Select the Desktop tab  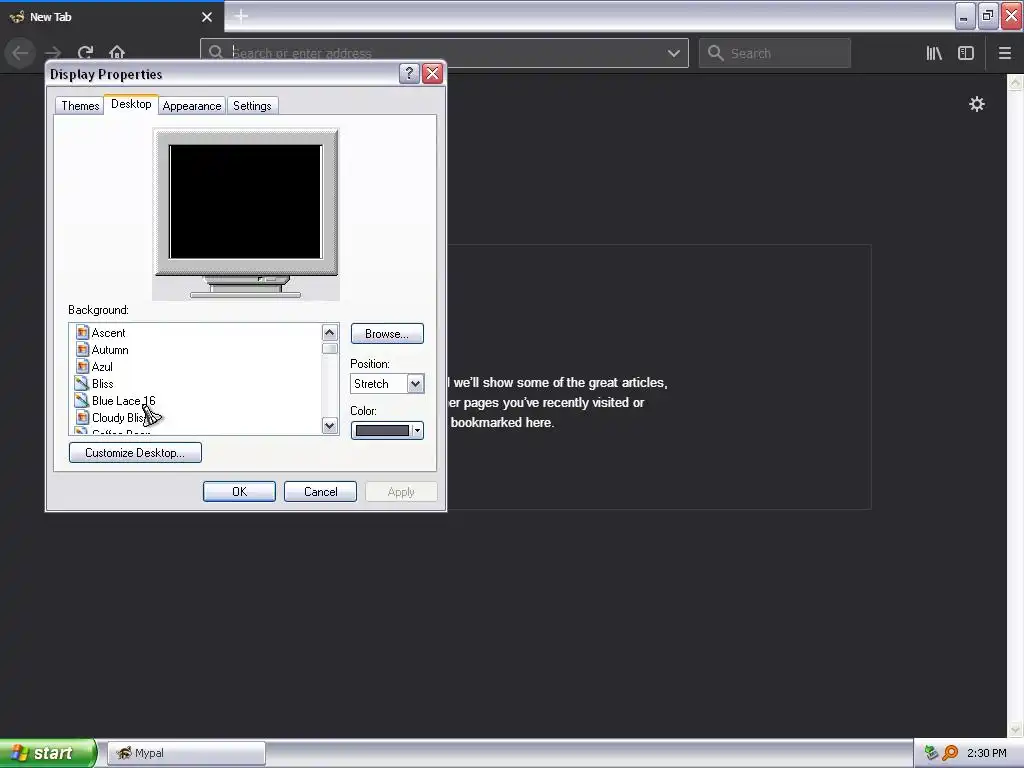[x=131, y=104]
